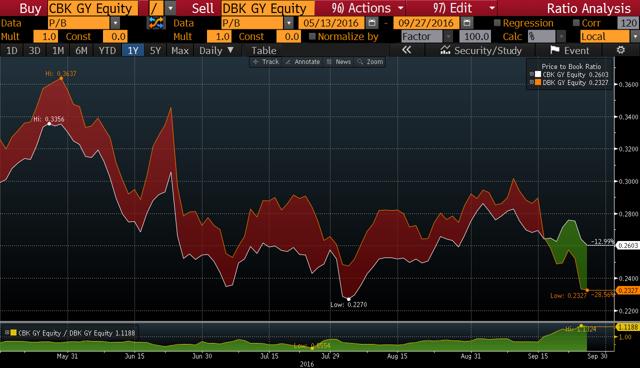Click the Sell side P/B data field
This screenshot has width=640, height=368.
tap(252, 23)
